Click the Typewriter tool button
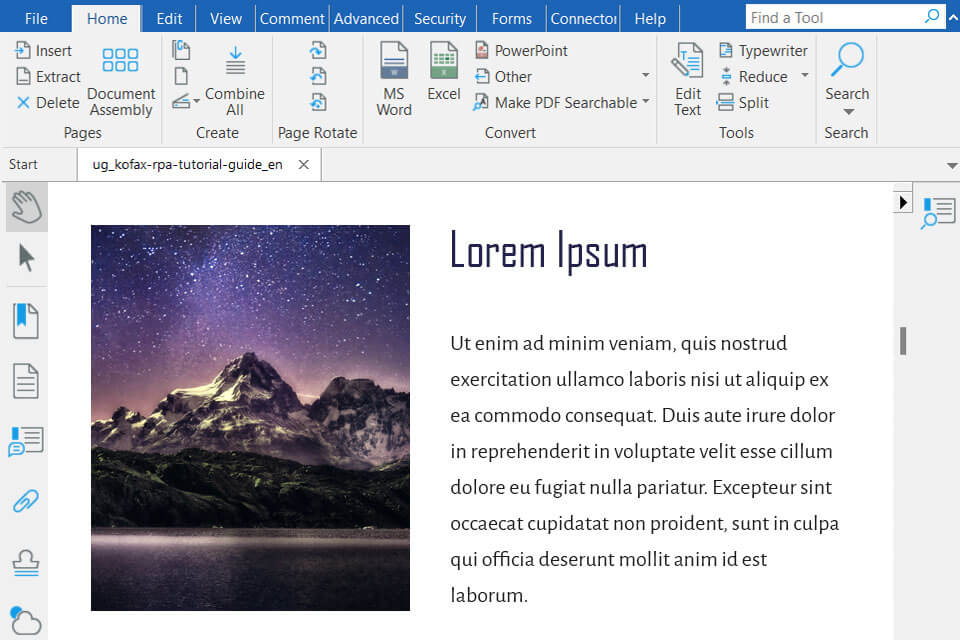The width and height of the screenshot is (960, 640). coord(762,50)
